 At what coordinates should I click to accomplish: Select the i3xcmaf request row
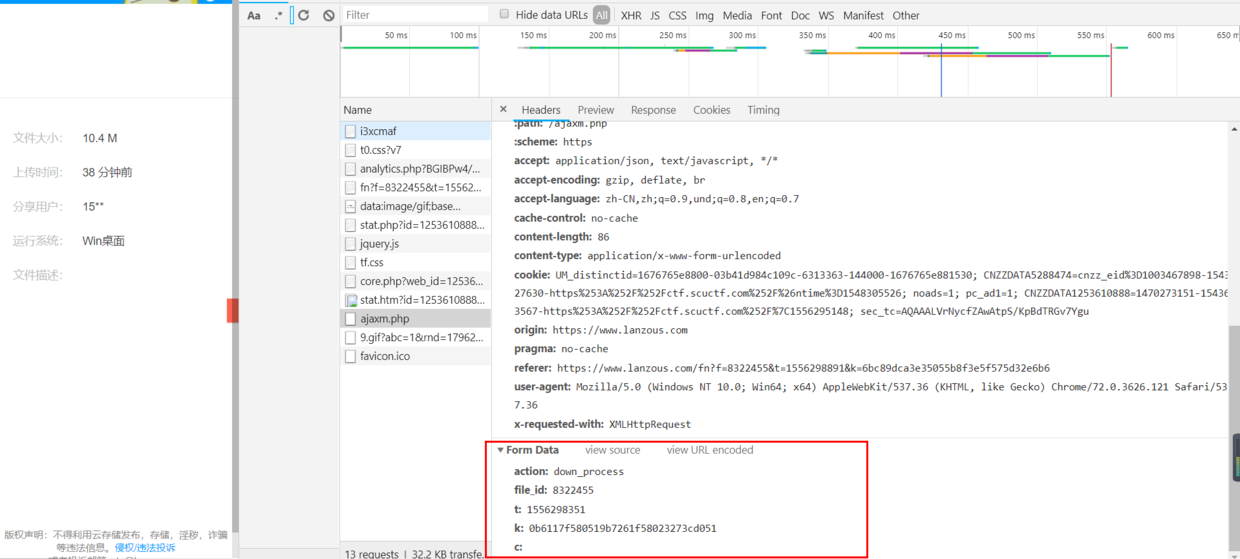coord(415,131)
